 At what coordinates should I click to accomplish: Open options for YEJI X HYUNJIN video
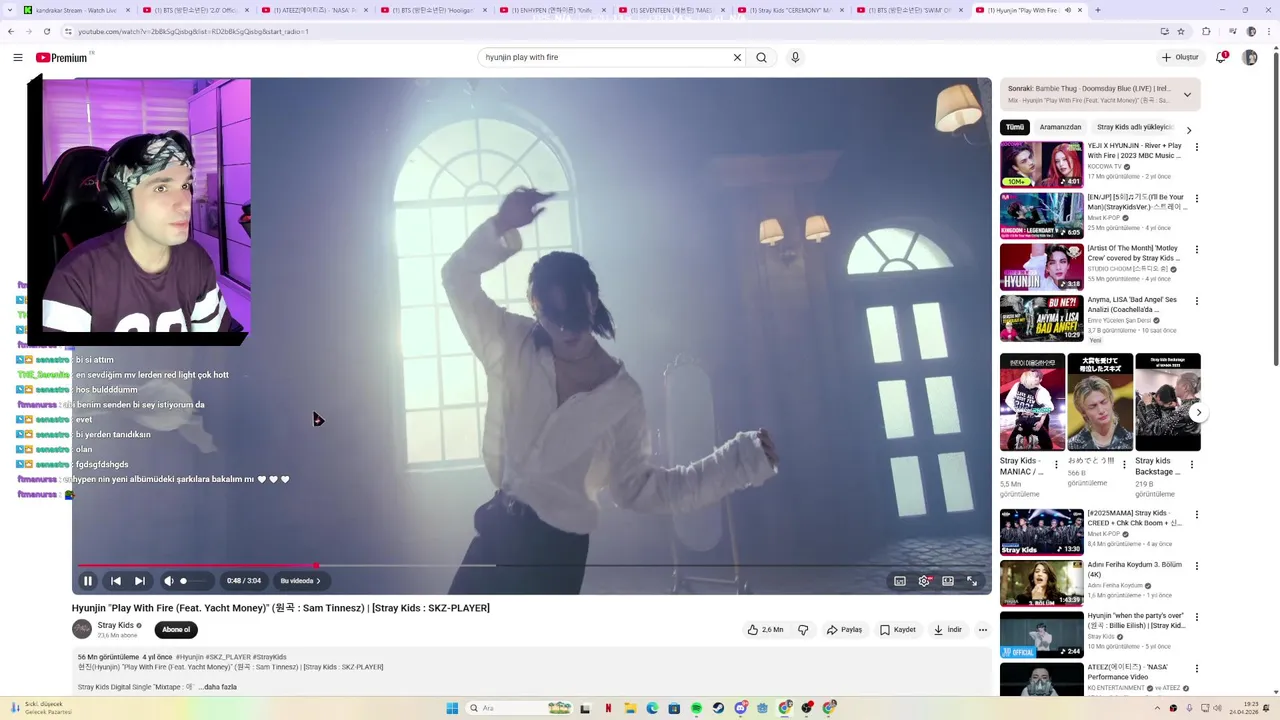tap(1197, 147)
